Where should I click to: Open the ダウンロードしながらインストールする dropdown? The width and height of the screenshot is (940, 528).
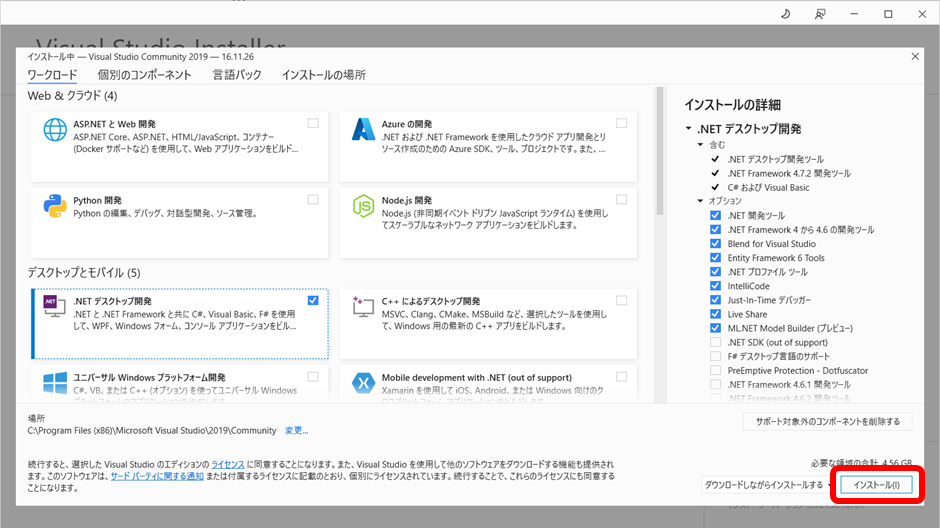pyautogui.click(x=765, y=485)
